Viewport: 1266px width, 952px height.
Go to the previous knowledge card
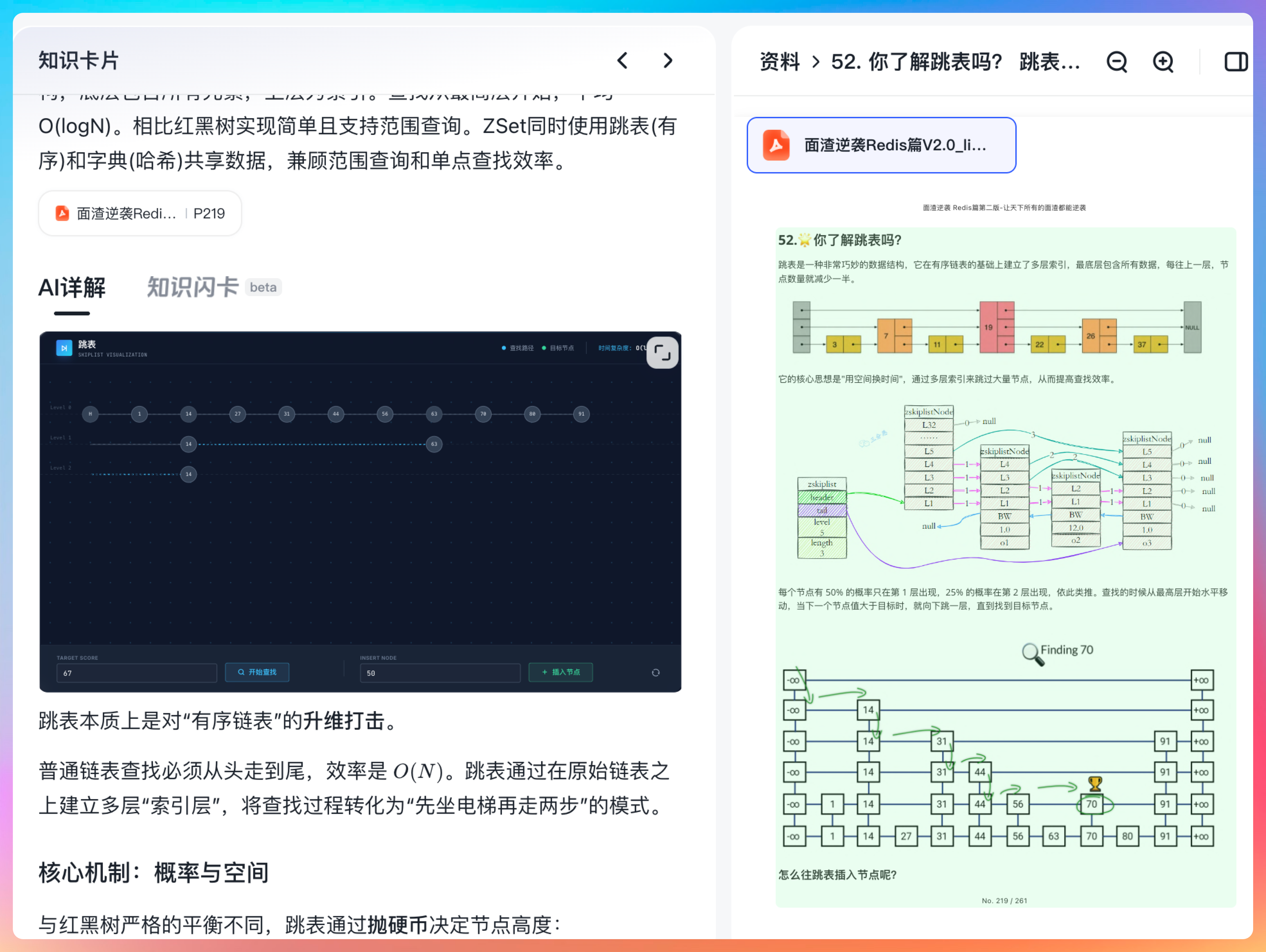[x=623, y=61]
